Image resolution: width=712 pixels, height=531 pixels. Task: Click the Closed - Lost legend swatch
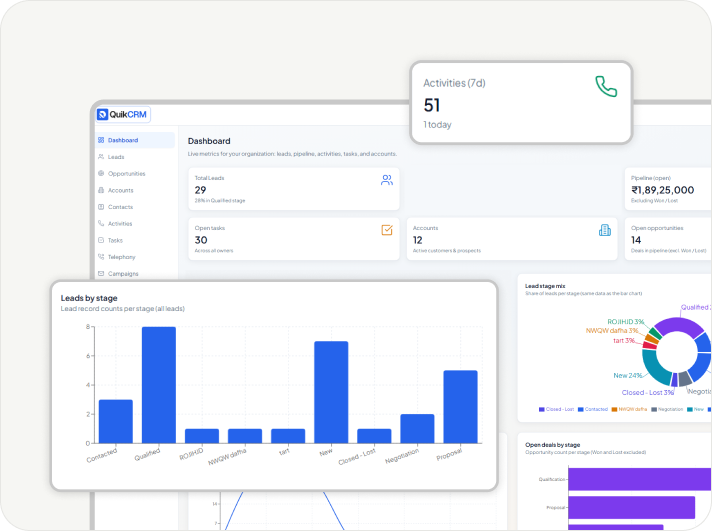[x=541, y=409]
